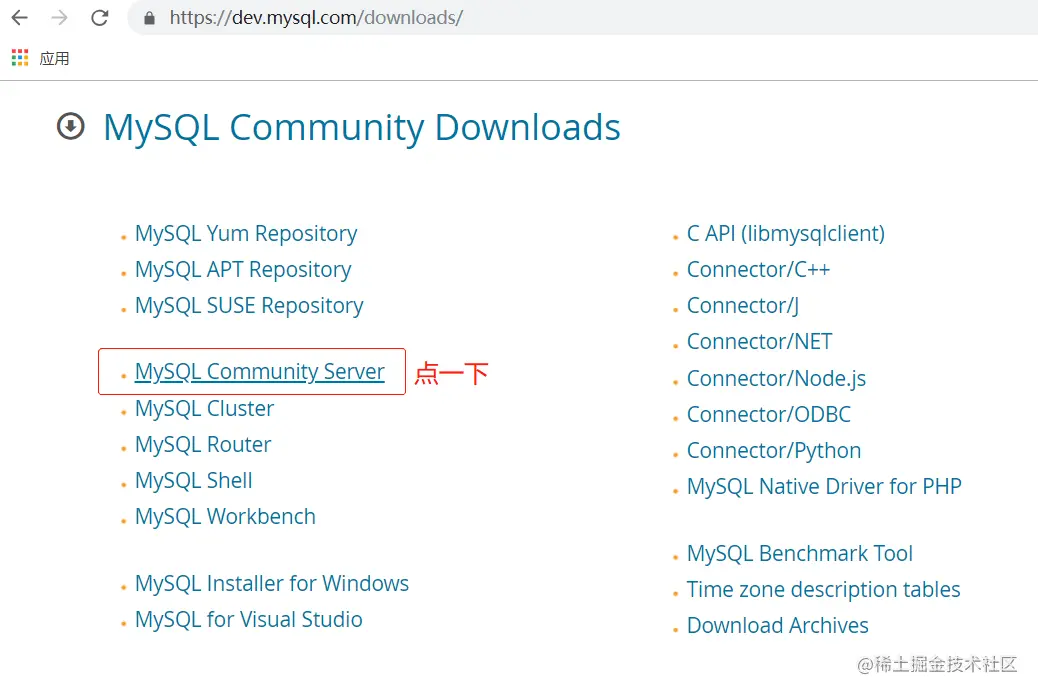Open Connector/ODBC link
The width and height of the screenshot is (1038, 695).
(x=769, y=414)
